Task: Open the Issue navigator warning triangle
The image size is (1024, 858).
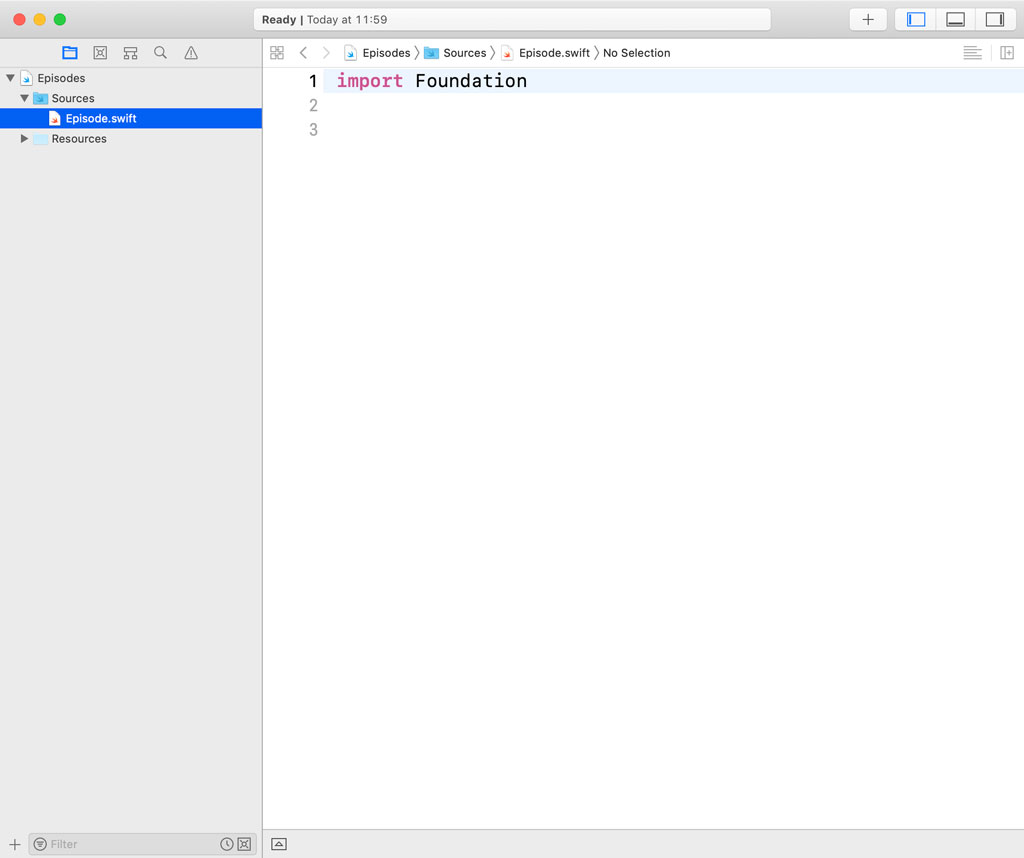Action: click(191, 52)
